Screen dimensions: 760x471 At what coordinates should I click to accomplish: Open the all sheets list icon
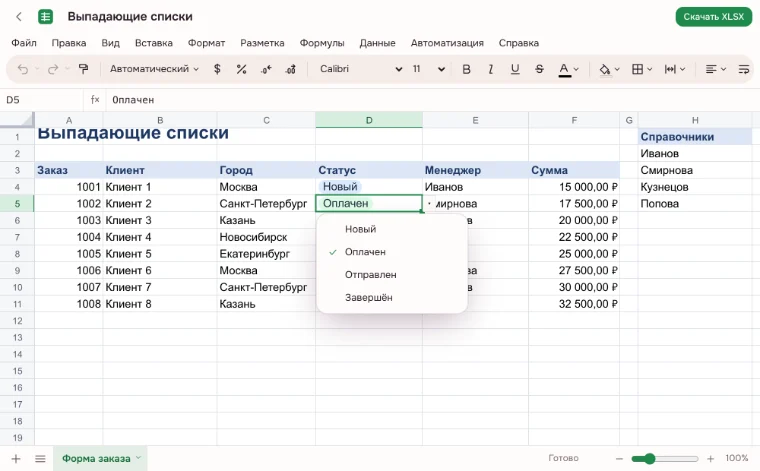(x=40, y=458)
